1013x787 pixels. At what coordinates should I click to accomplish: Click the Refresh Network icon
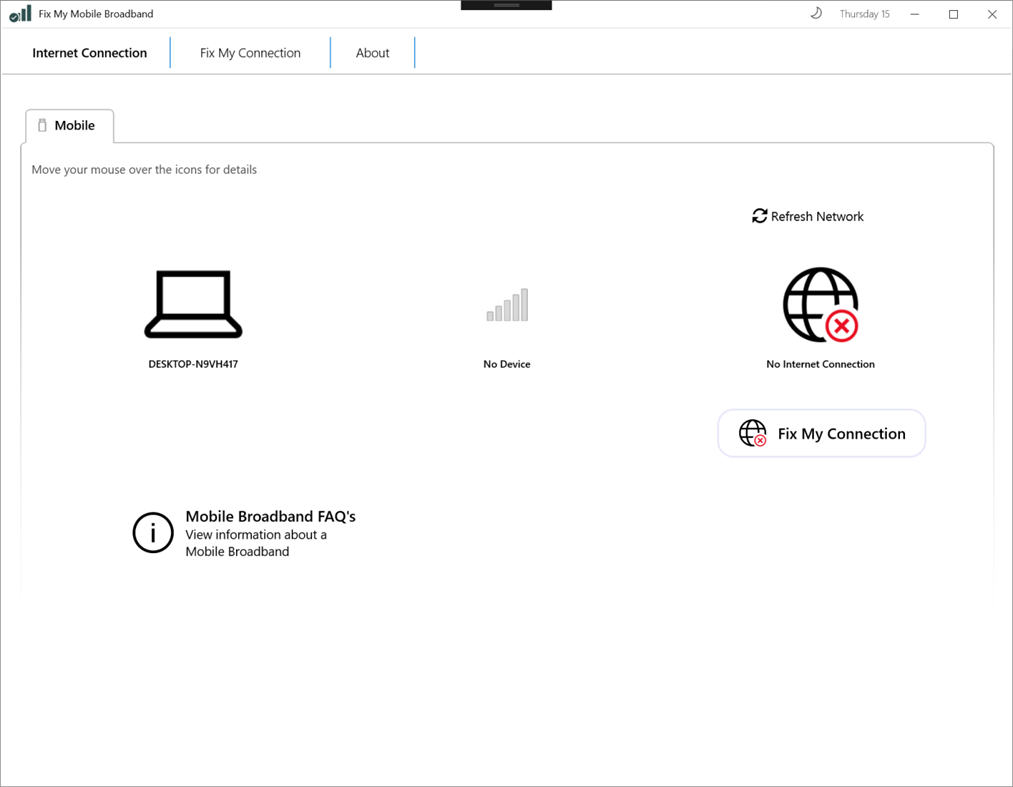tap(759, 215)
